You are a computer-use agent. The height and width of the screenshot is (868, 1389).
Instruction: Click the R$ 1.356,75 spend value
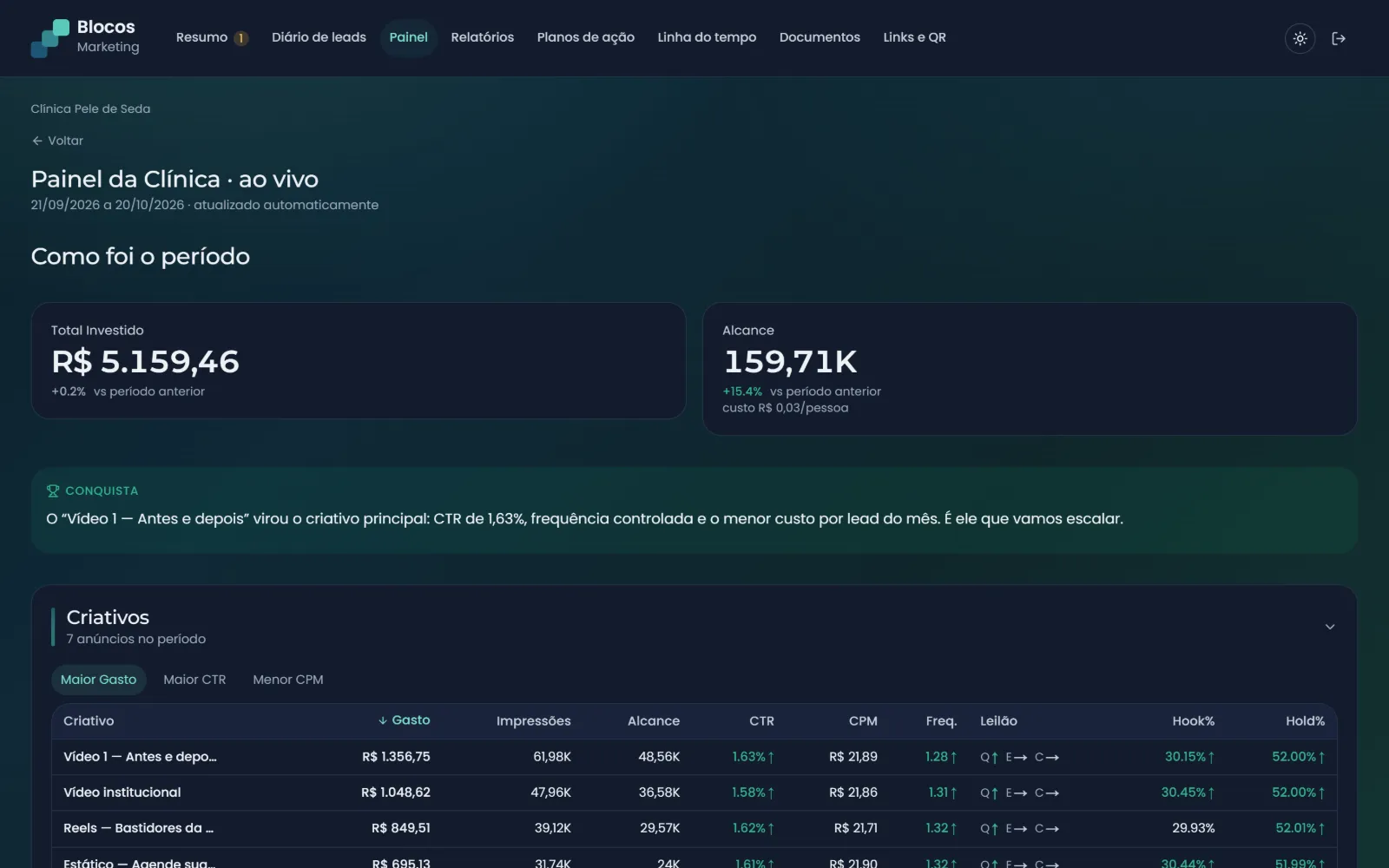click(x=396, y=757)
